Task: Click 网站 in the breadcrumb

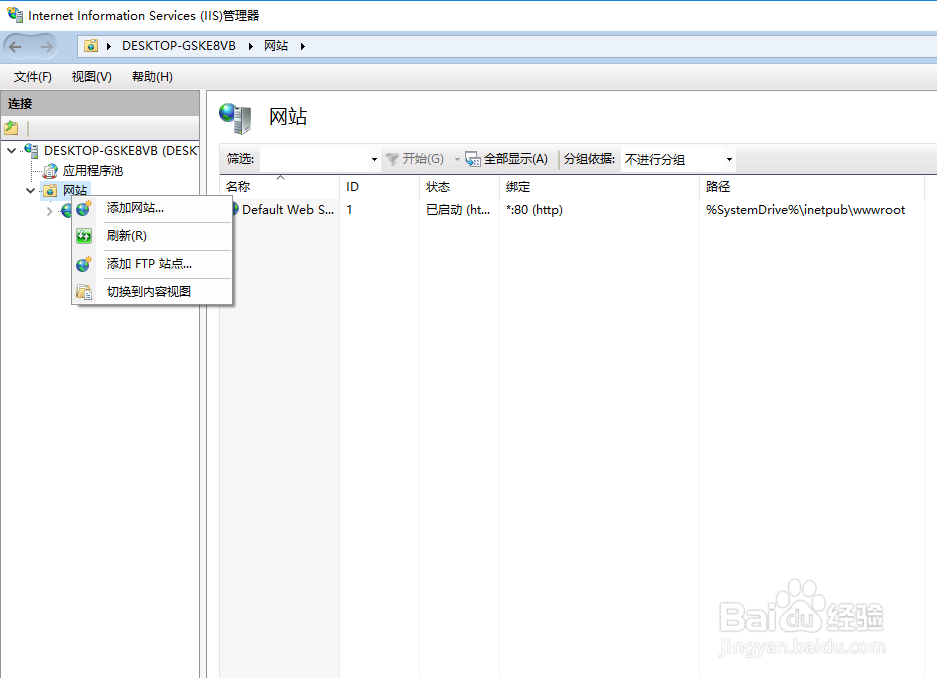Action: point(276,46)
